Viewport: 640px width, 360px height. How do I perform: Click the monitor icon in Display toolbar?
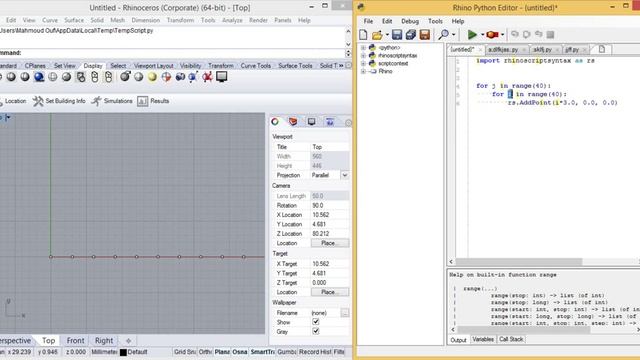(222, 77)
